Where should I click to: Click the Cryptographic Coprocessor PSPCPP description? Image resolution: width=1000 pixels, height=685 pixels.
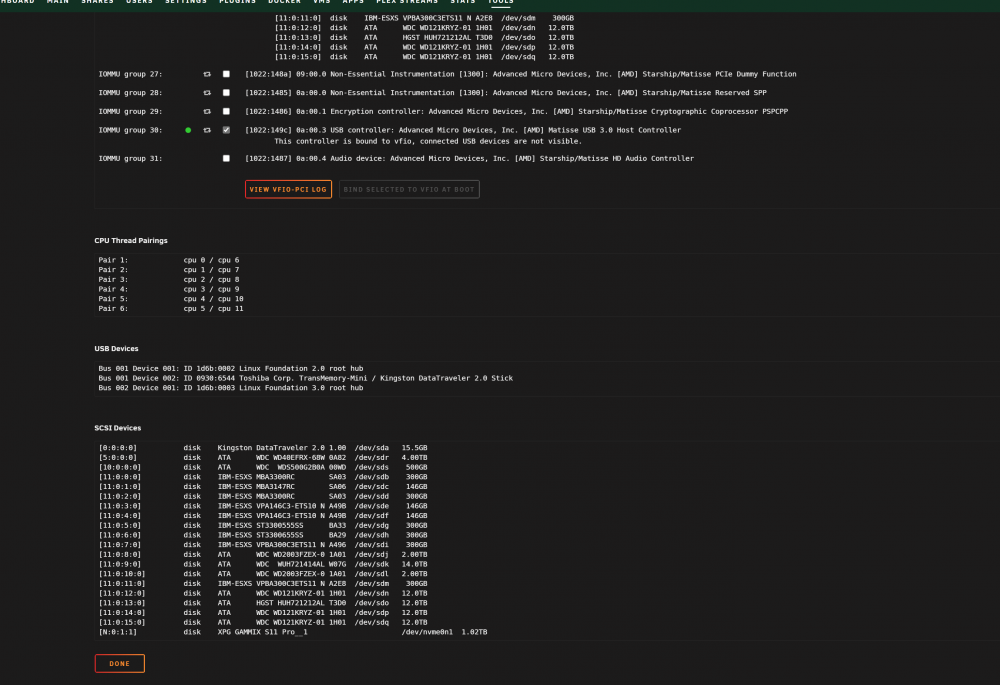517,111
